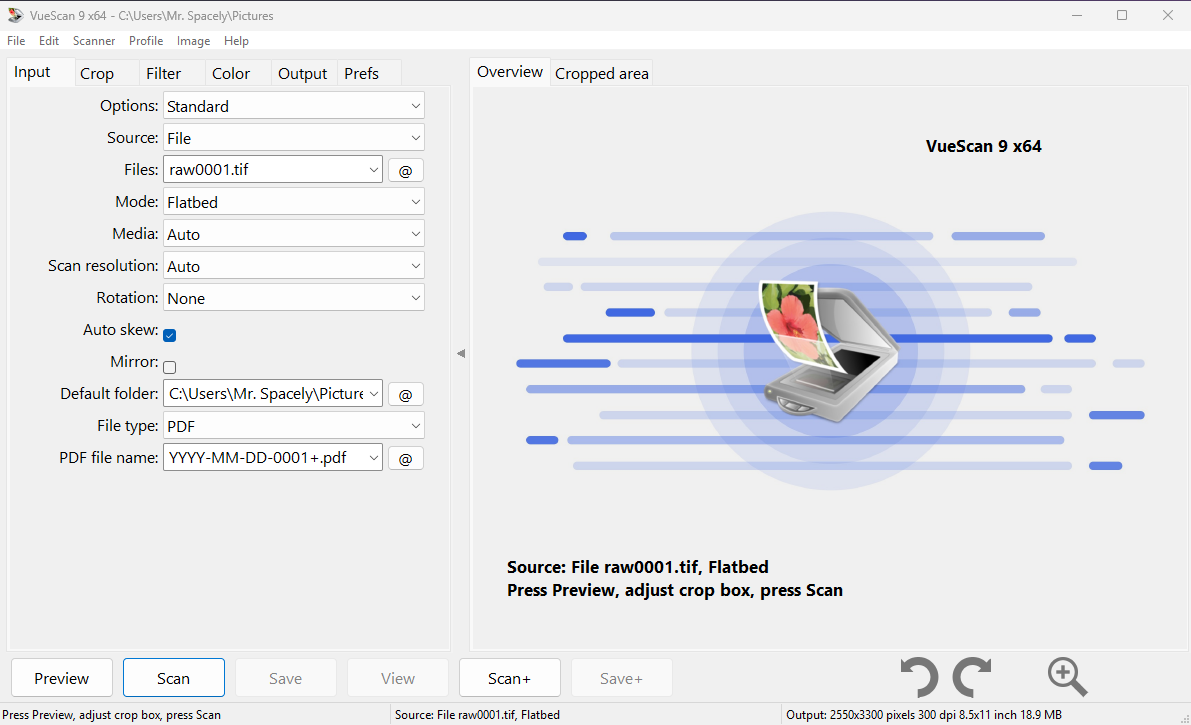The height and width of the screenshot is (725, 1191).
Task: Minimize the VueScan window
Action: click(1077, 15)
